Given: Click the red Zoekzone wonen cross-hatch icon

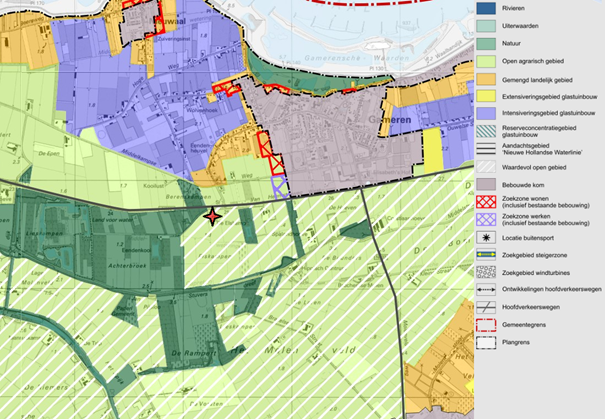Looking at the screenshot, I should [x=486, y=202].
